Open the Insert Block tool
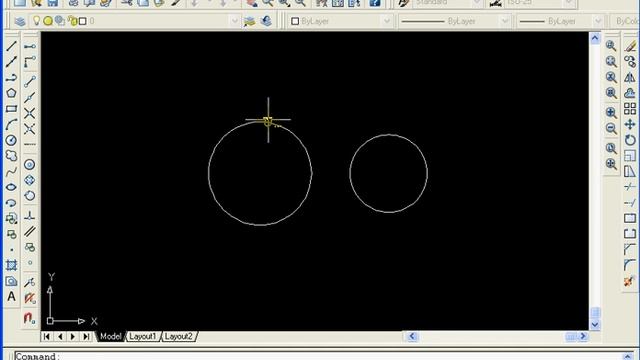This screenshot has width=640, height=360. coord(11,218)
